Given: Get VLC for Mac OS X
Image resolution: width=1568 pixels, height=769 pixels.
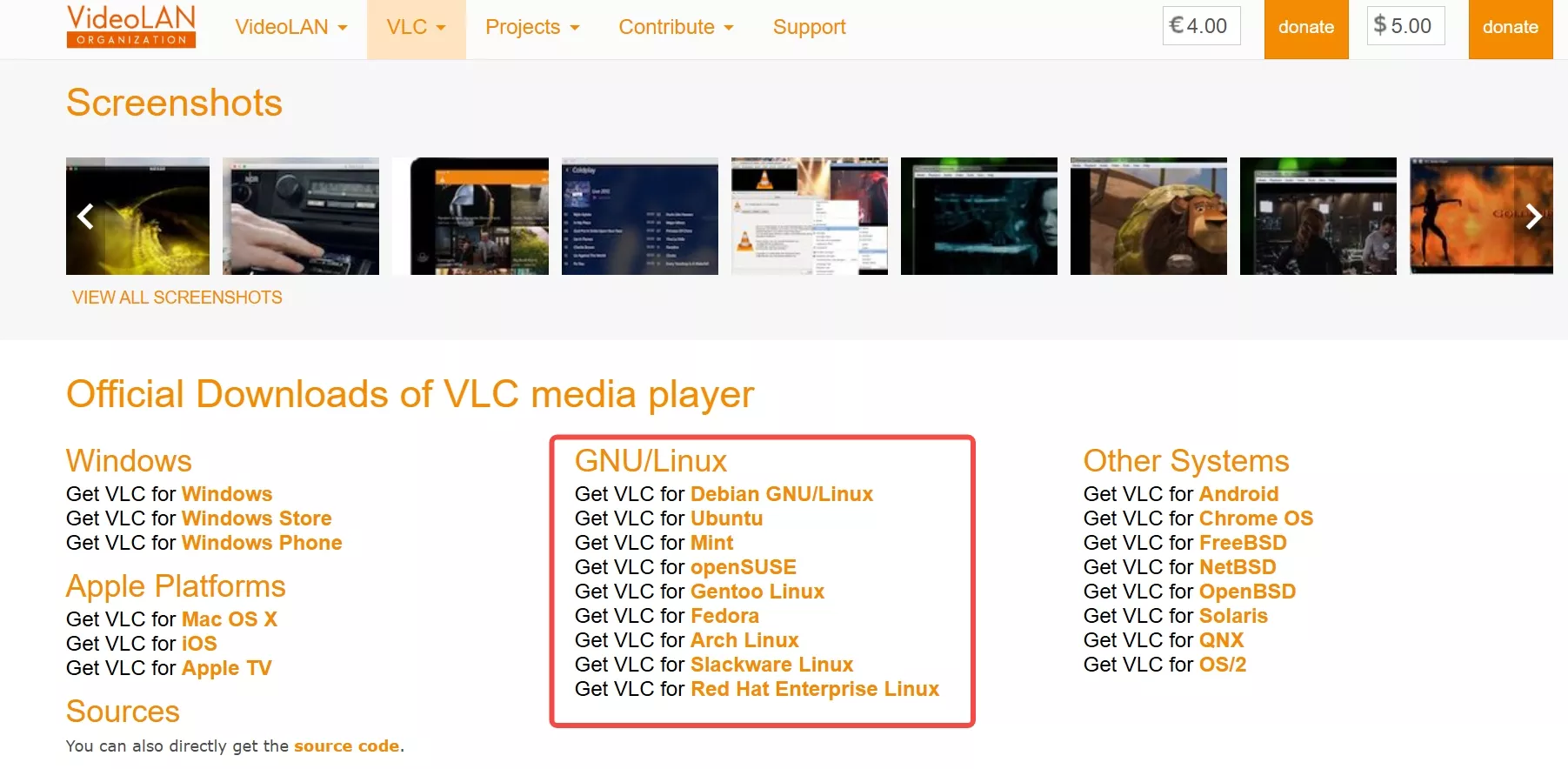Looking at the screenshot, I should click(230, 619).
